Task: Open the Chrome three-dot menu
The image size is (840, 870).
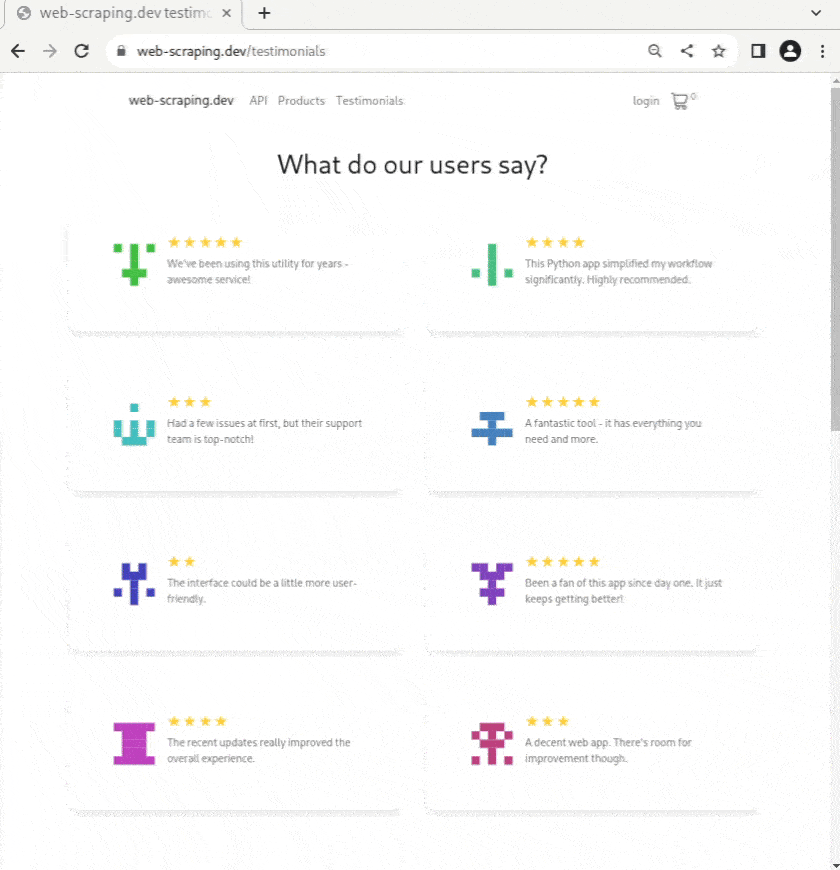Action: [822, 51]
